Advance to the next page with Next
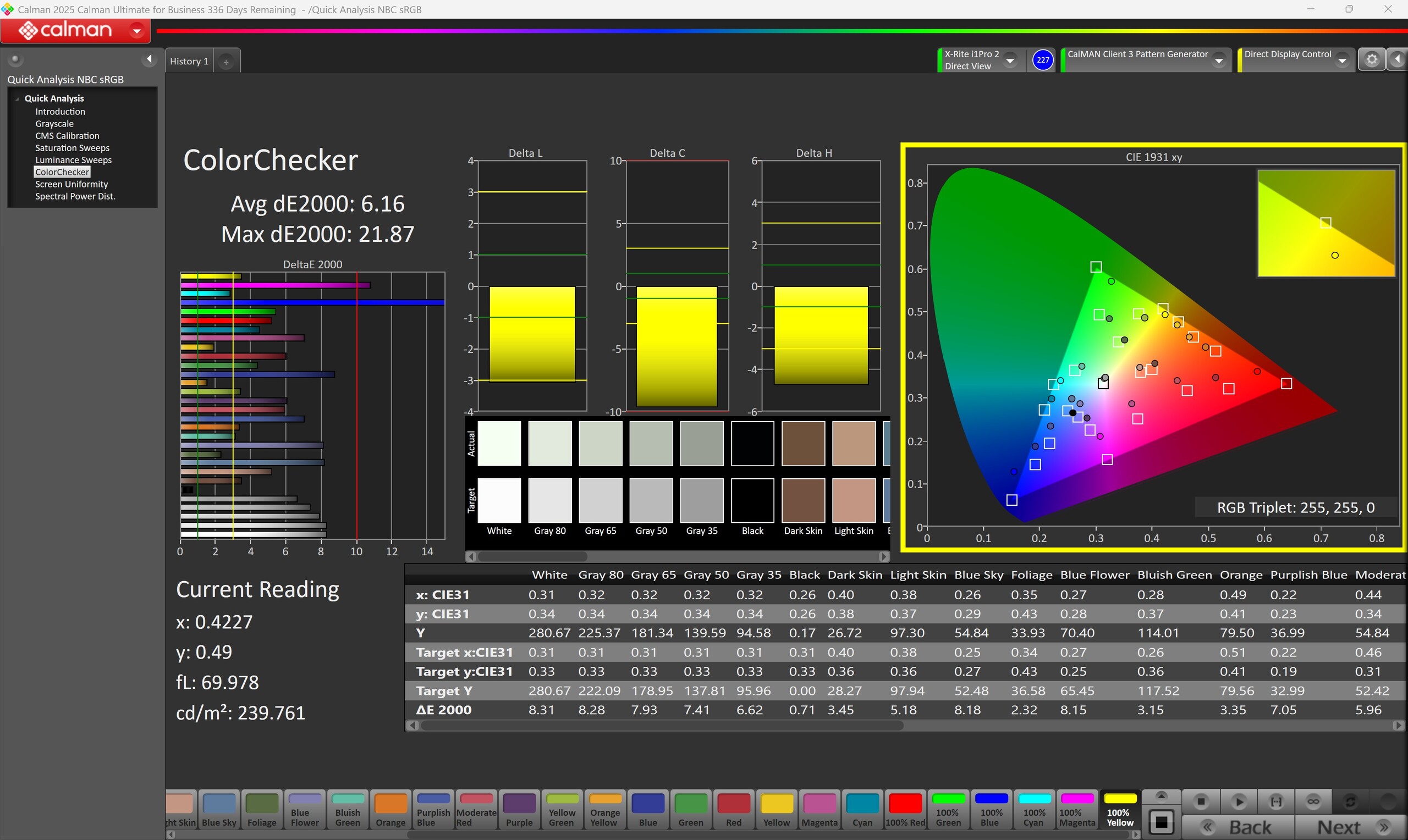This screenshot has height=840, width=1408. pos(1350,827)
